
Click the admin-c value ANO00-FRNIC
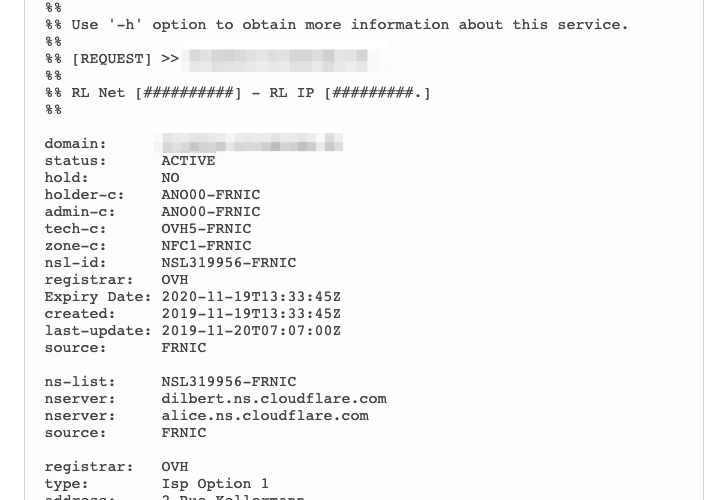click(x=210, y=211)
